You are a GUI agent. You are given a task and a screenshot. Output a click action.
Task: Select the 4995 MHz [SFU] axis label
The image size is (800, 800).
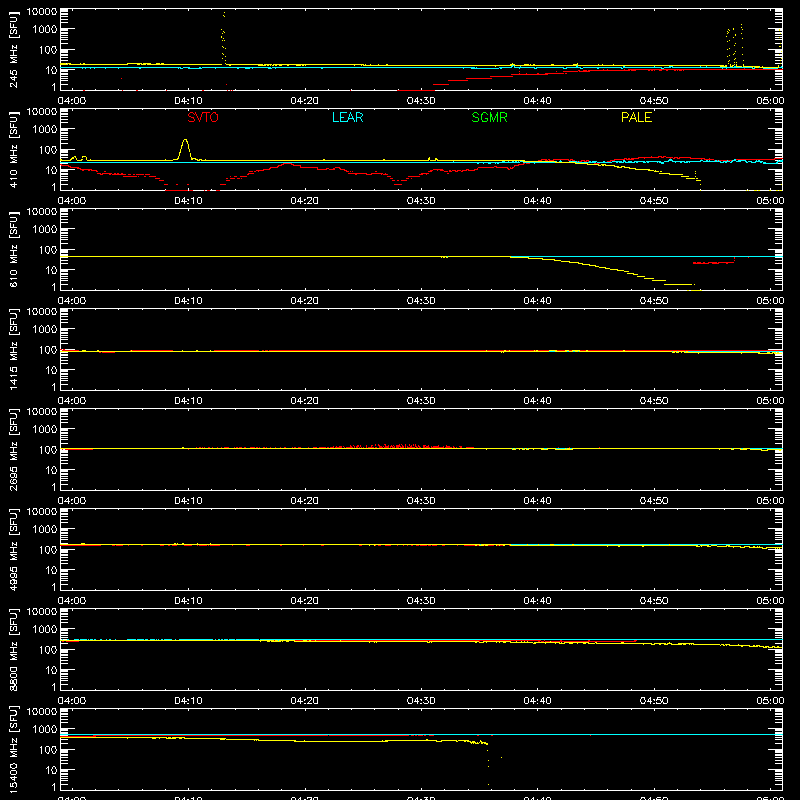[13, 550]
